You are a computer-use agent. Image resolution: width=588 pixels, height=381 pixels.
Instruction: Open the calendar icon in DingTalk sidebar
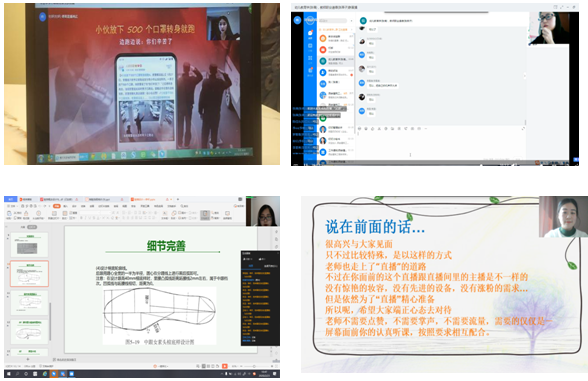tap(310, 46)
